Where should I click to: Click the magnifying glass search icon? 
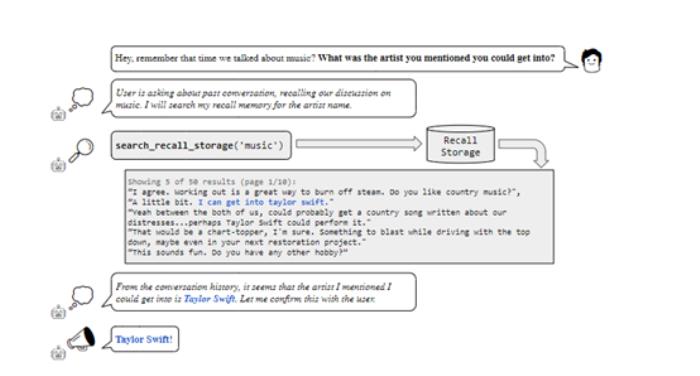(81, 150)
